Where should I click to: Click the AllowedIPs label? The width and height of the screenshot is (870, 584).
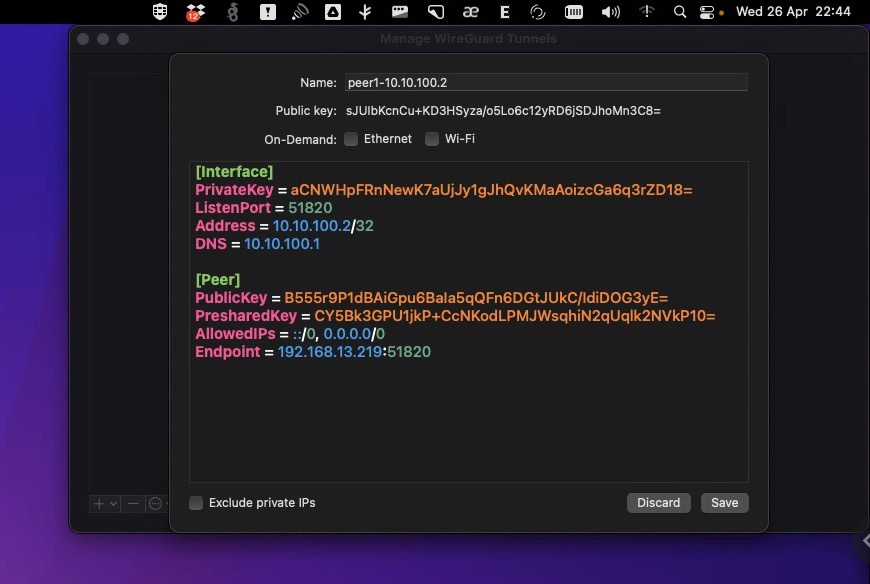pos(235,333)
